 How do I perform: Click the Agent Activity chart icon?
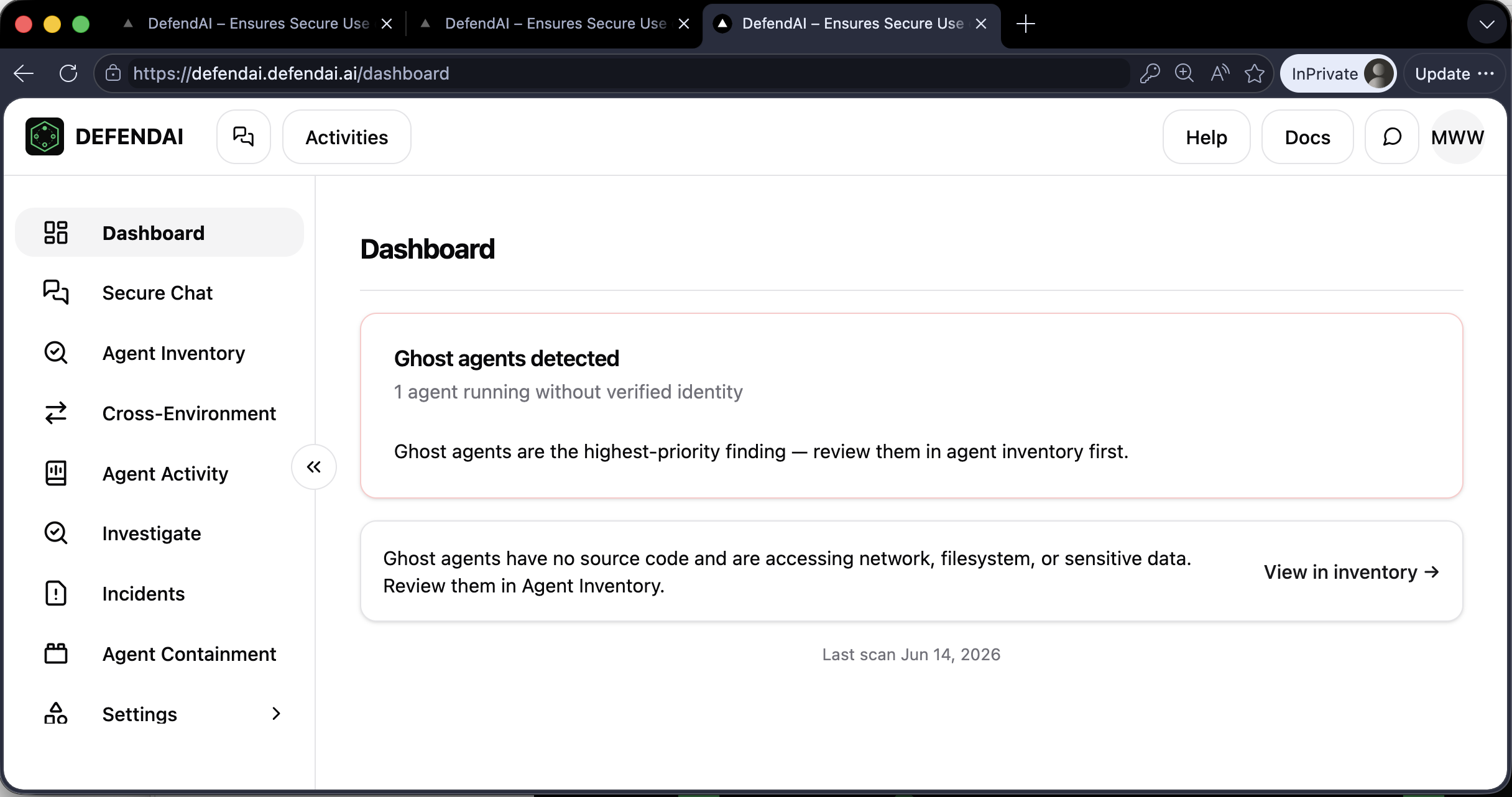tap(56, 473)
